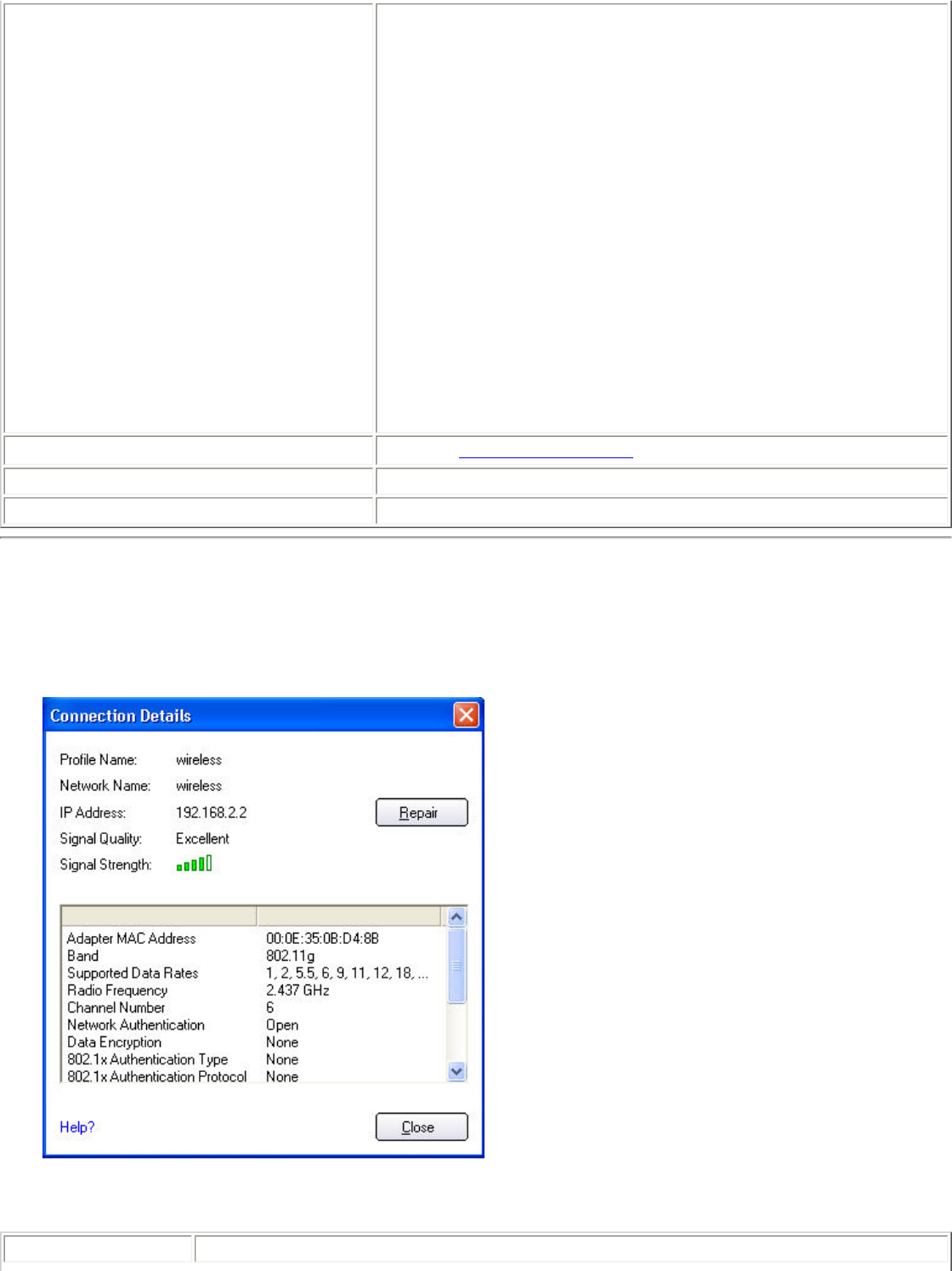Click the Repair button
Image resolution: width=952 pixels, height=1271 pixels.
tap(422, 812)
